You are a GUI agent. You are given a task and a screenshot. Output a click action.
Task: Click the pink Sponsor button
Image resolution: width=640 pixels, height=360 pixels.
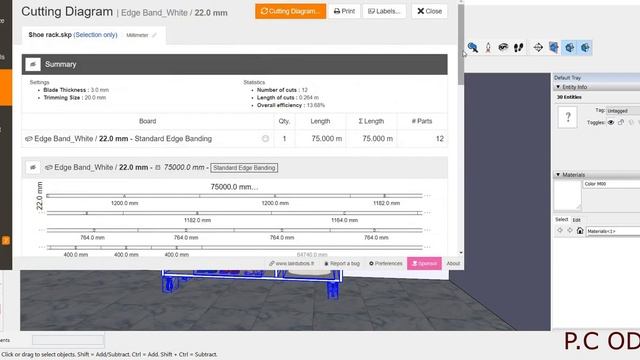coord(424,264)
